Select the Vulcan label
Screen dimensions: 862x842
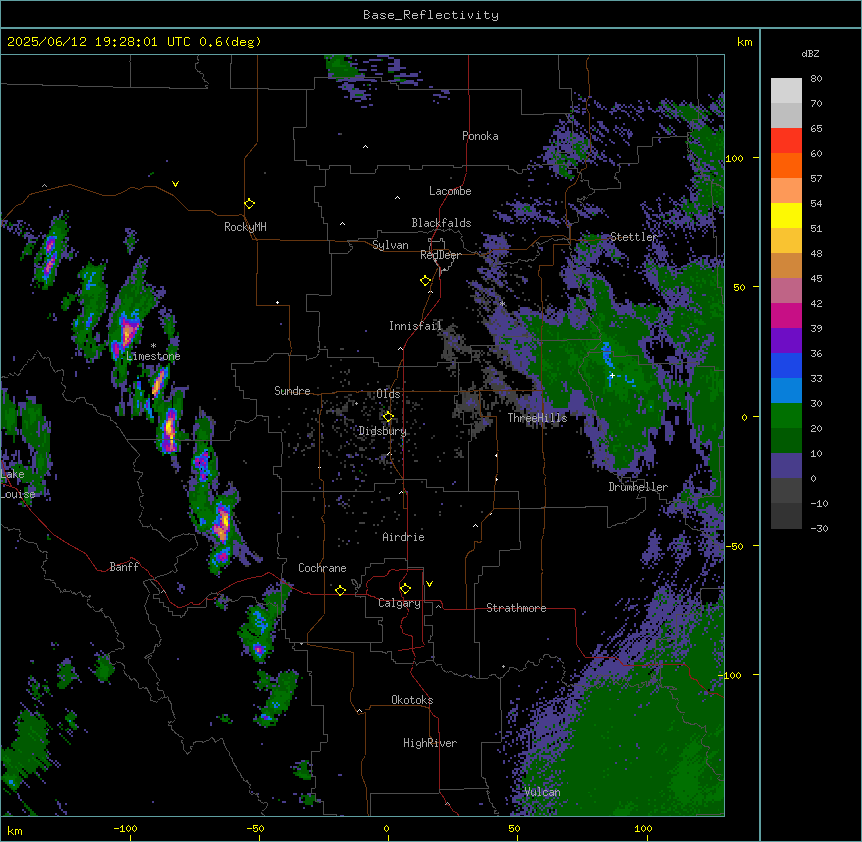tap(543, 792)
